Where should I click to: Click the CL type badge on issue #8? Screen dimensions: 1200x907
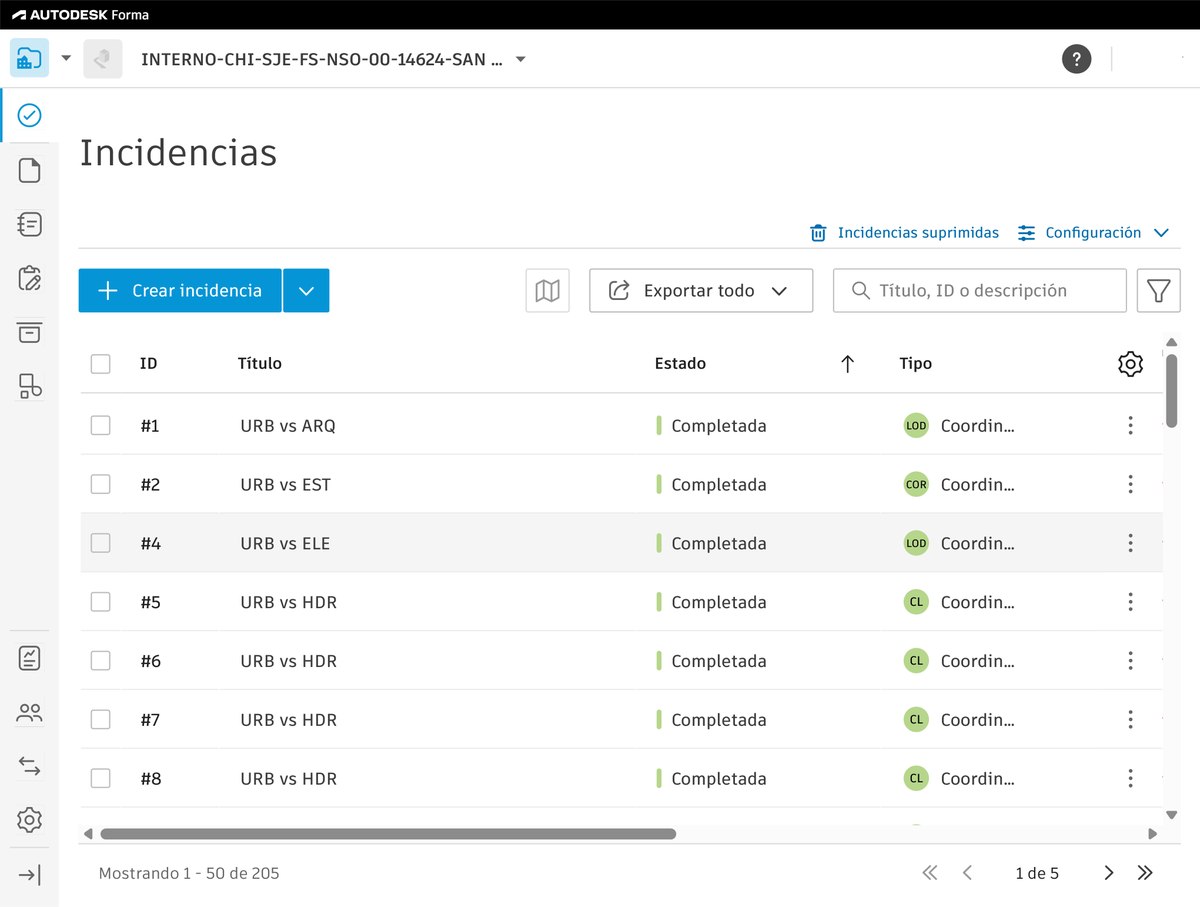(916, 778)
